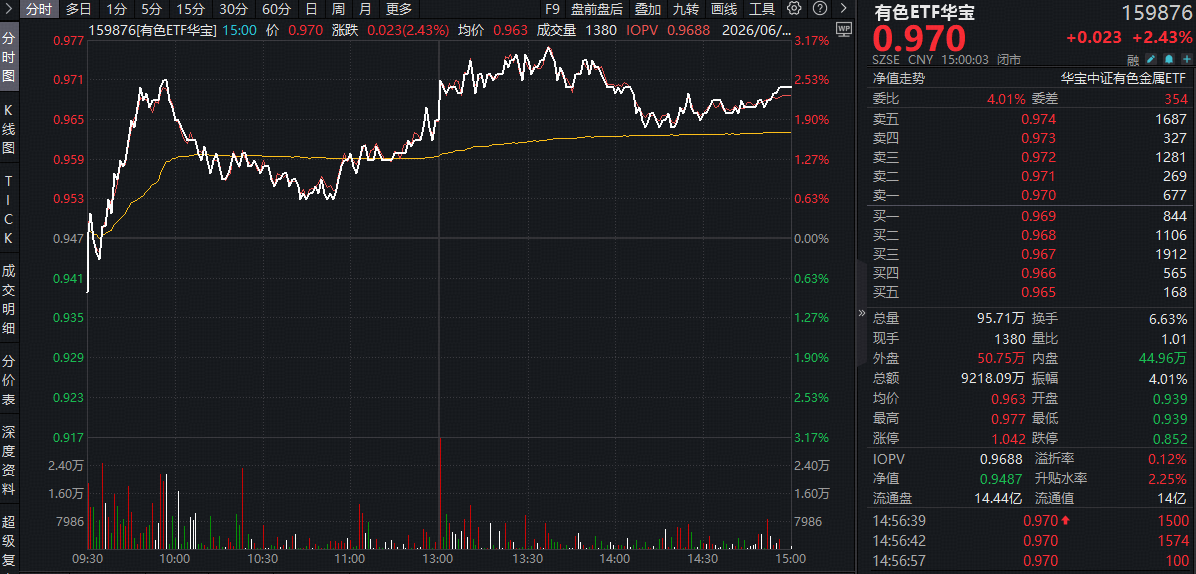Toggle the 九转 indicator
Image resolution: width=1196 pixels, height=574 pixels.
[686, 9]
